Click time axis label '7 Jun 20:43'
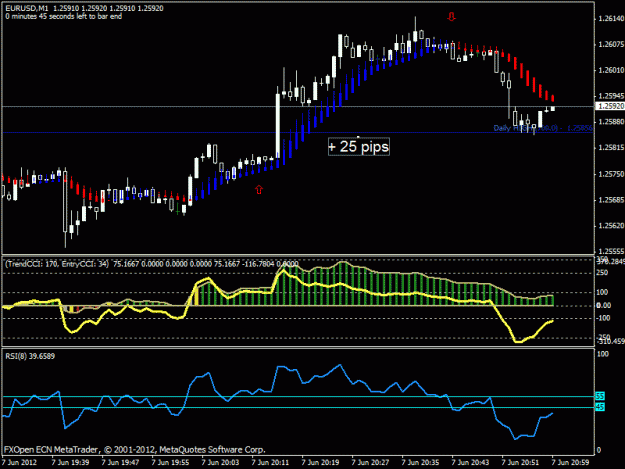 point(470,463)
